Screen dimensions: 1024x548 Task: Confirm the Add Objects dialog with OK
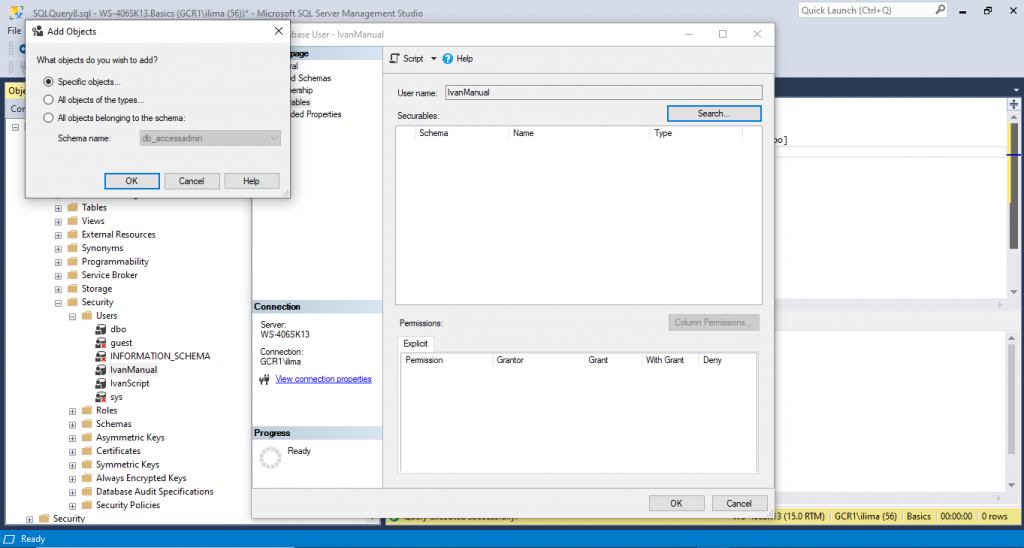131,181
